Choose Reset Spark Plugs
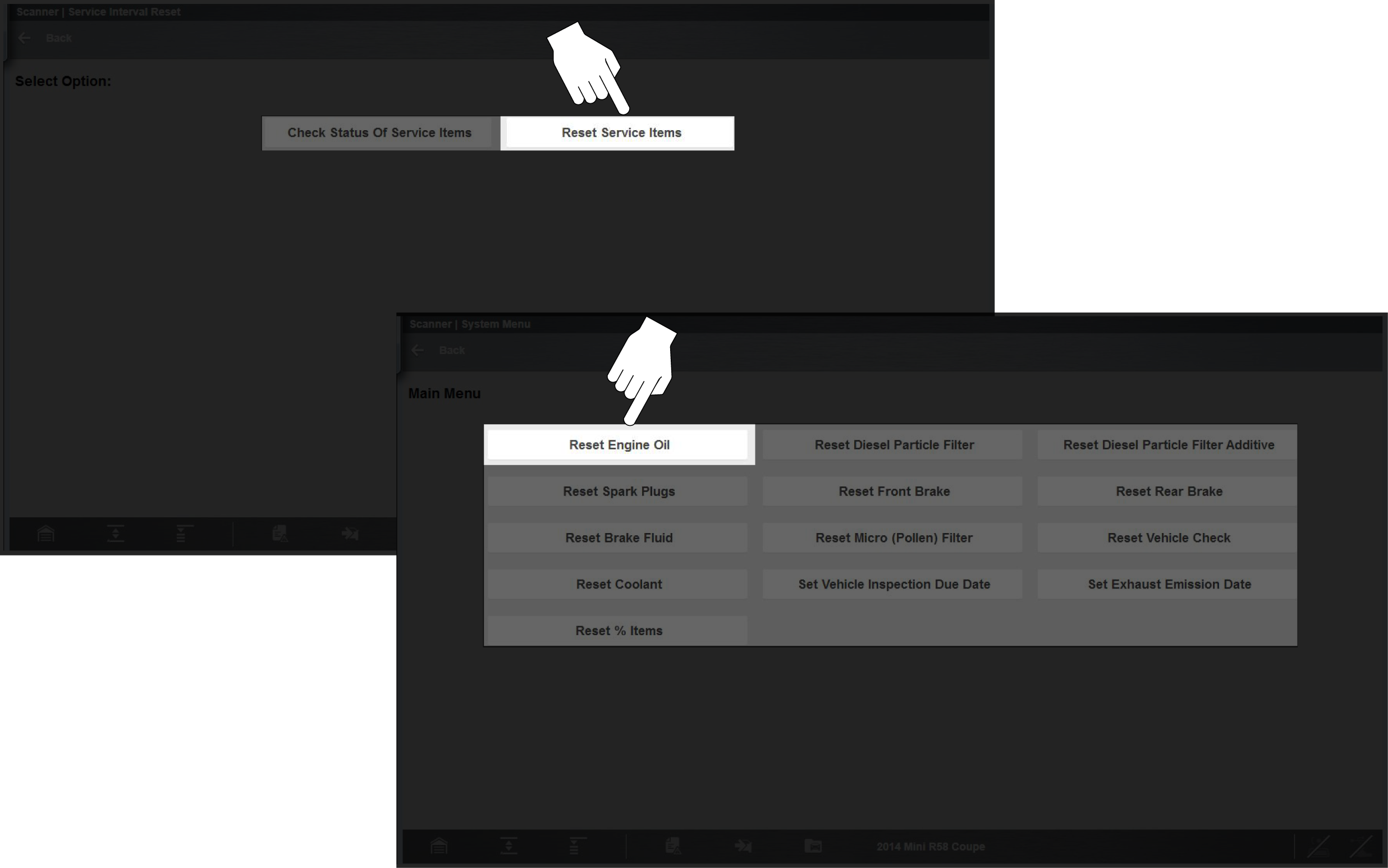The width and height of the screenshot is (1388, 868). (x=619, y=492)
